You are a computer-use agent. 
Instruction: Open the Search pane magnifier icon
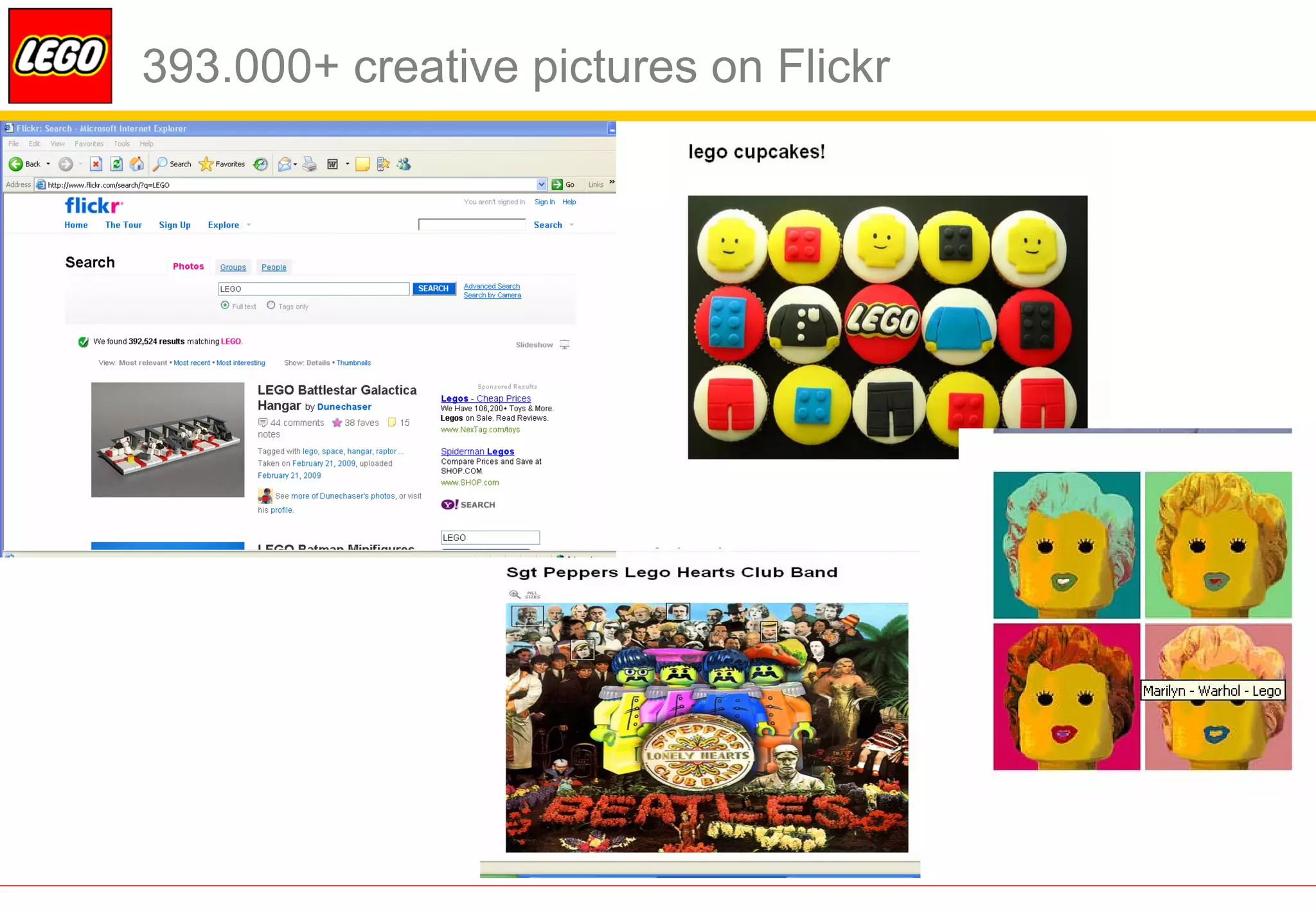click(x=159, y=164)
